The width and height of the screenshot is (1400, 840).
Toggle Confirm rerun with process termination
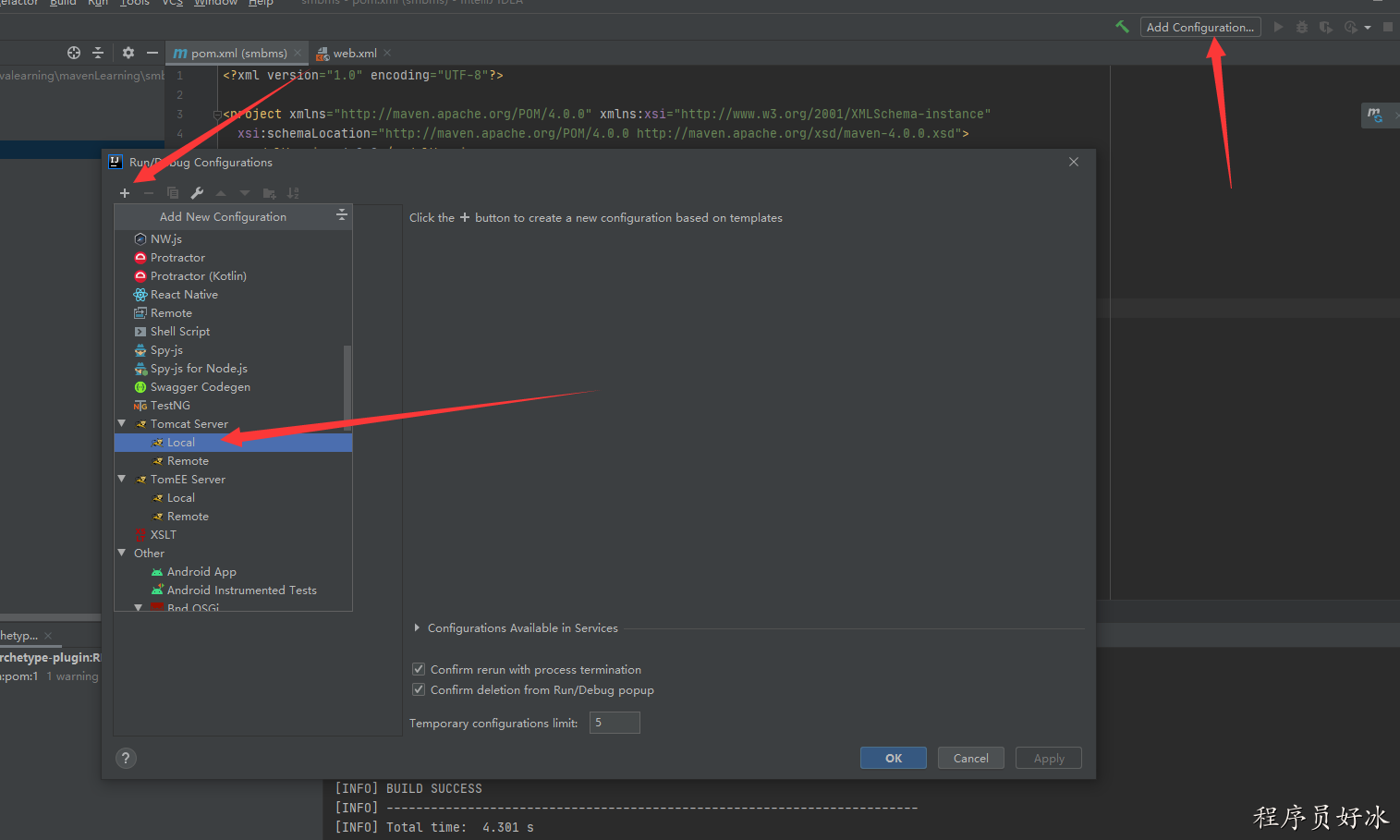tap(419, 669)
